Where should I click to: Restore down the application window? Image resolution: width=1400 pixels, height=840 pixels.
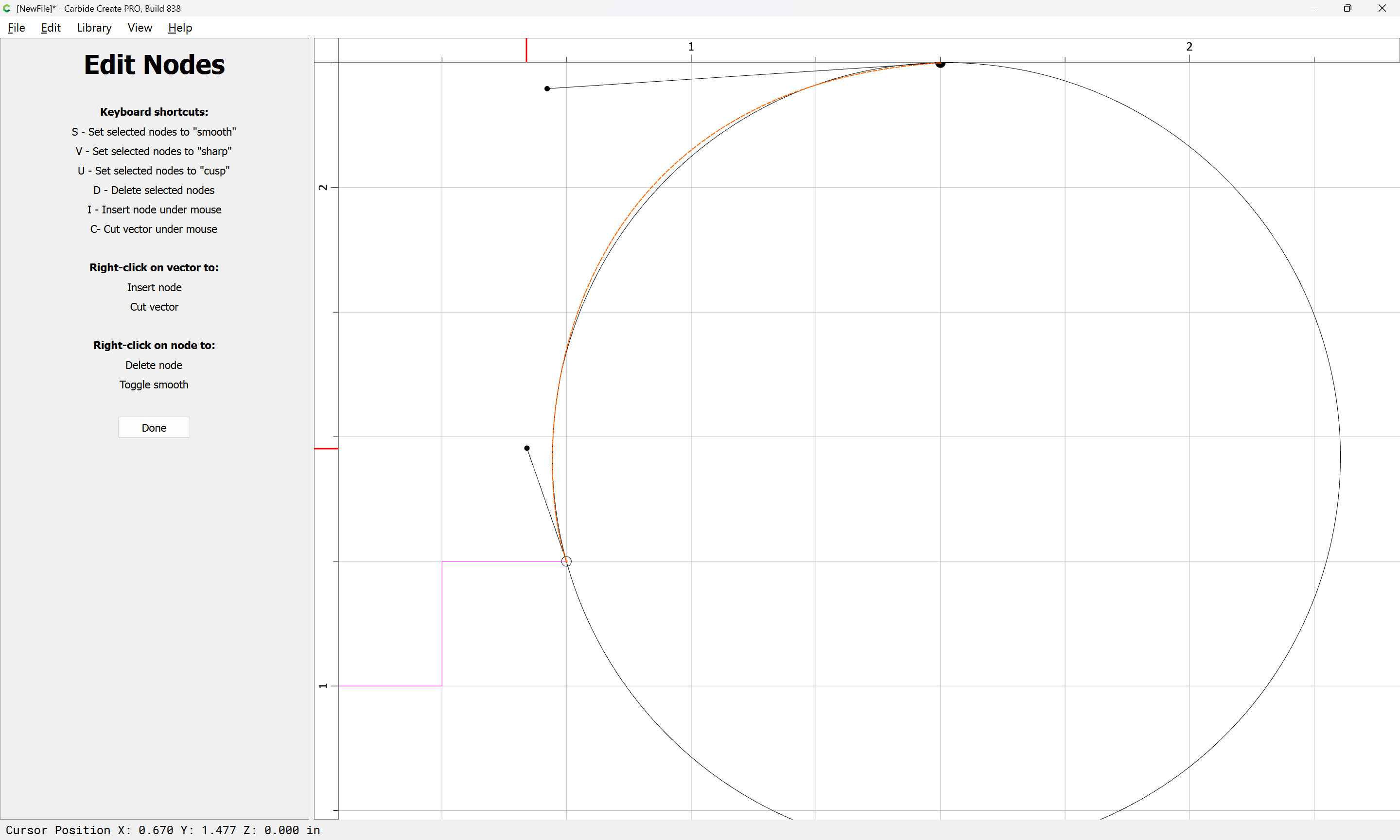(x=1347, y=8)
